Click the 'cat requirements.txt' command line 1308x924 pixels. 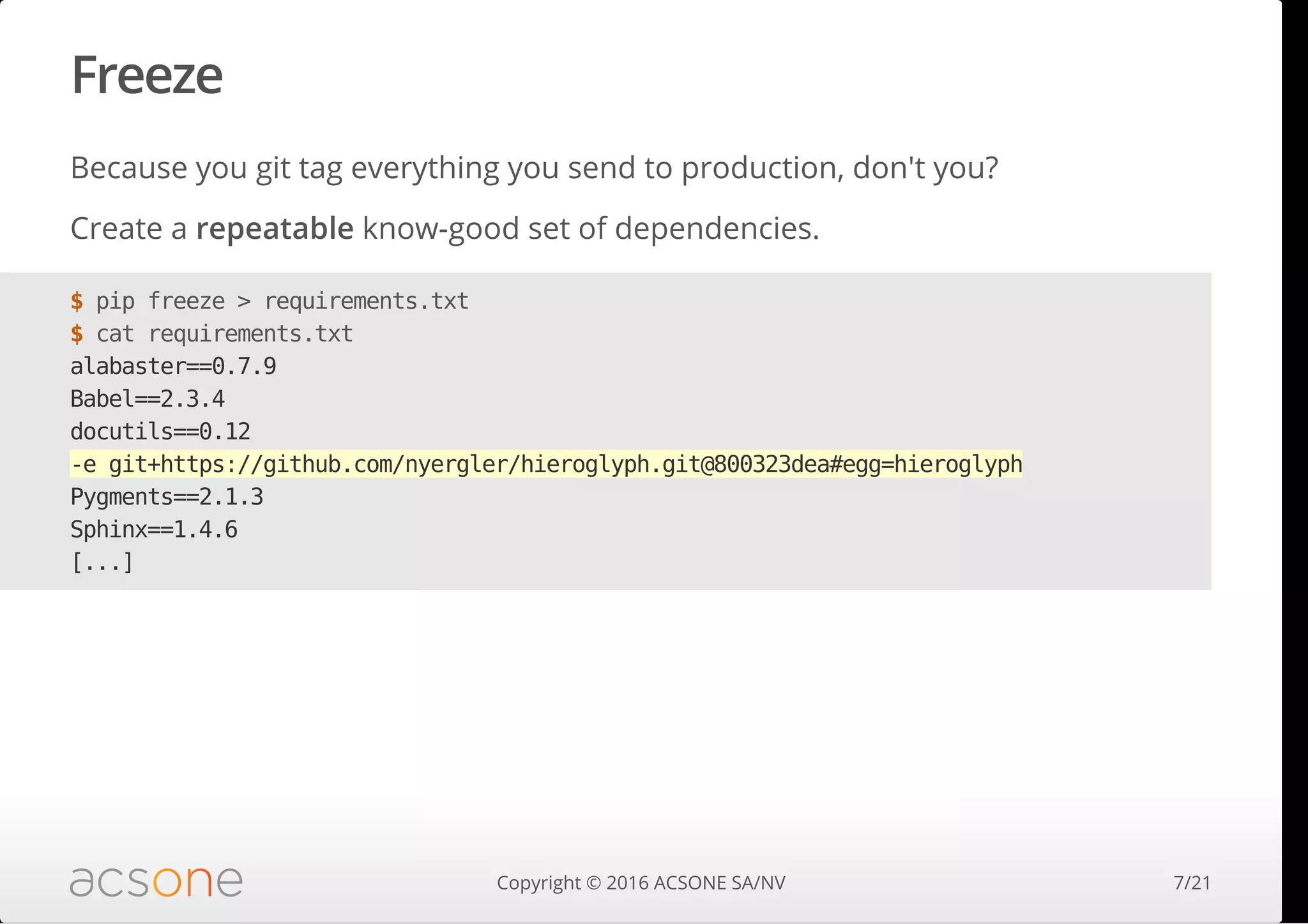pos(211,333)
